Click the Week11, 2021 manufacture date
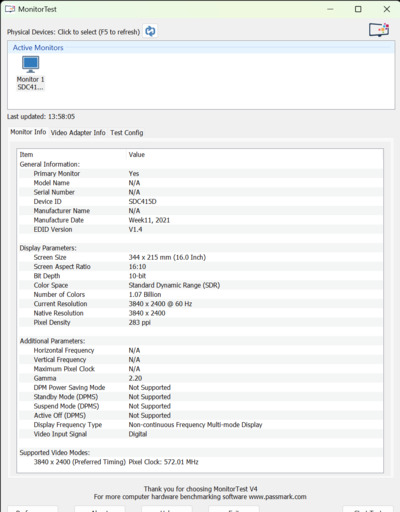The height and width of the screenshot is (512, 400). (x=149, y=220)
